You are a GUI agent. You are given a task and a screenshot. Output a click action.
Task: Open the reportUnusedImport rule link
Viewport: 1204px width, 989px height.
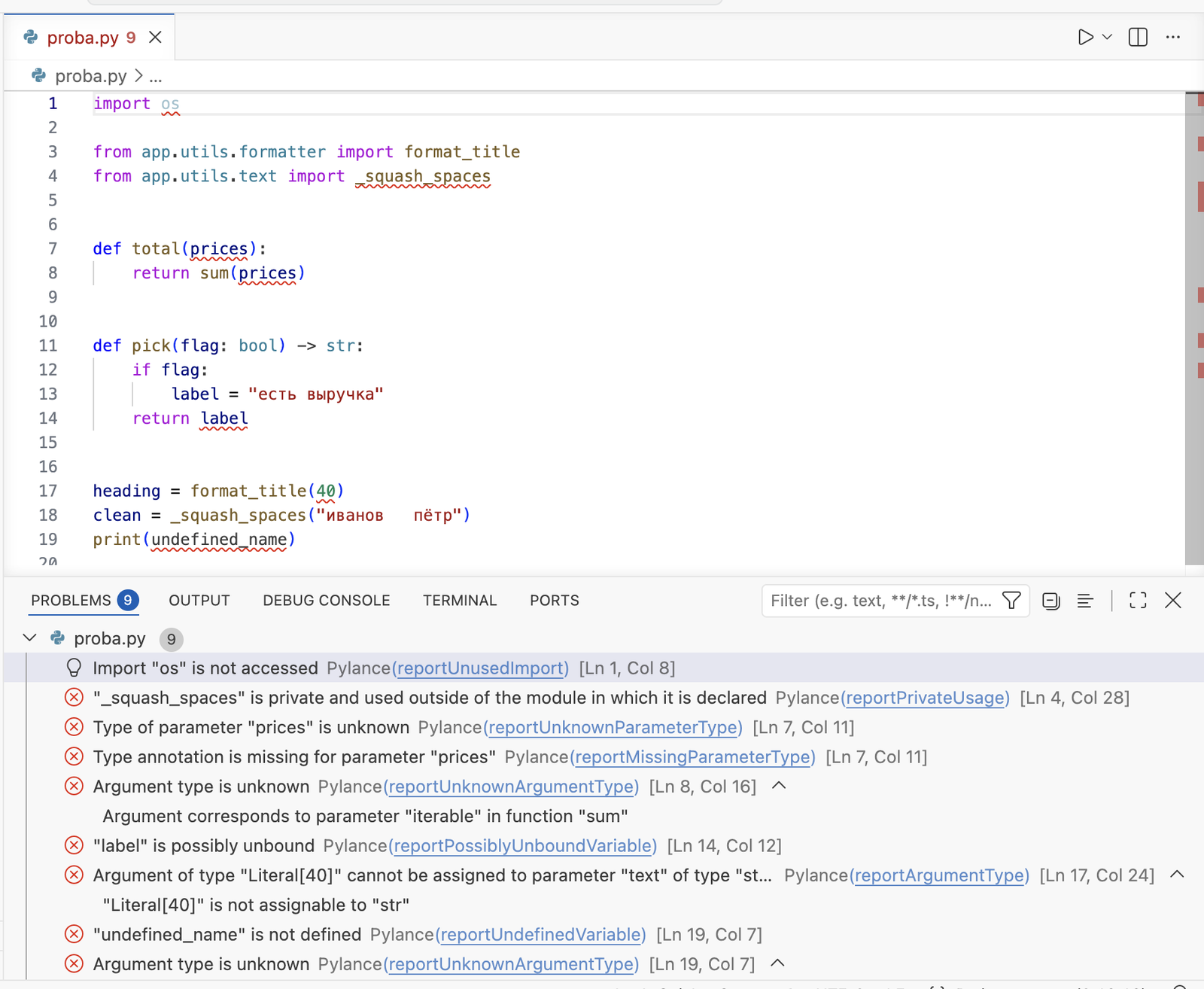pyautogui.click(x=480, y=668)
